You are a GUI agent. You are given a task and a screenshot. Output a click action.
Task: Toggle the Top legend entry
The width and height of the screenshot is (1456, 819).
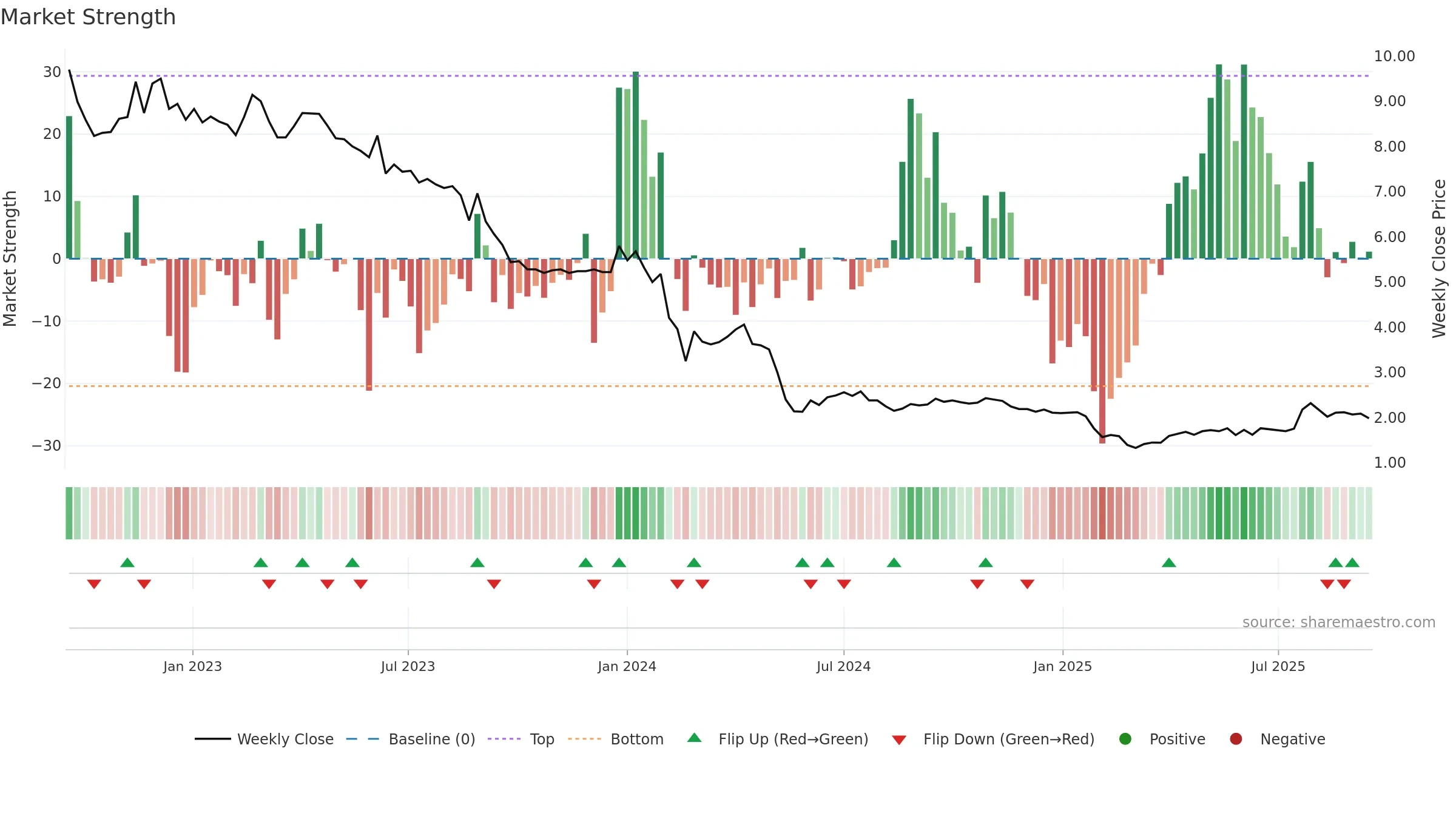[521, 739]
